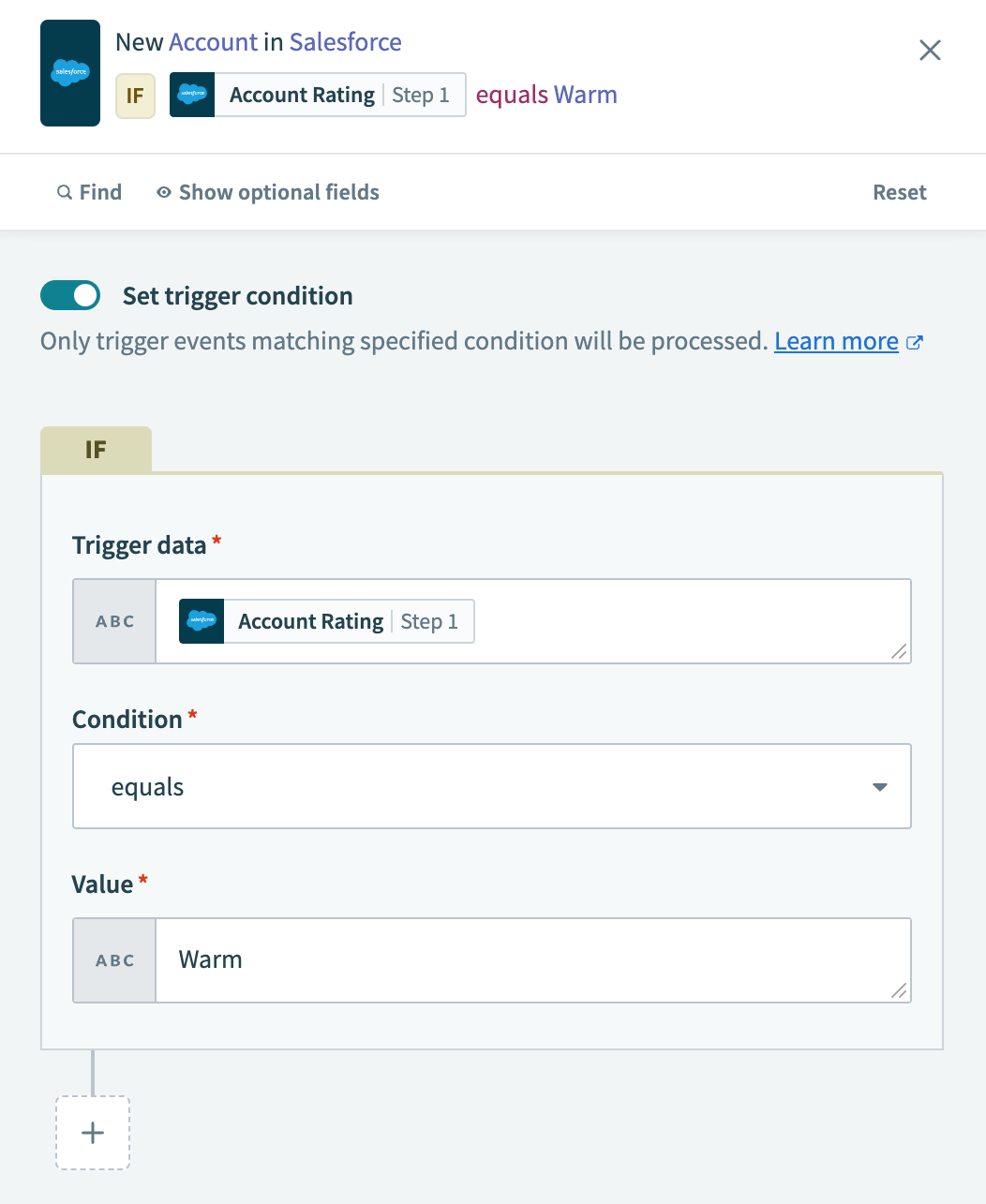The height and width of the screenshot is (1204, 986).
Task: Disable the Set trigger condition toggle
Action: click(70, 296)
